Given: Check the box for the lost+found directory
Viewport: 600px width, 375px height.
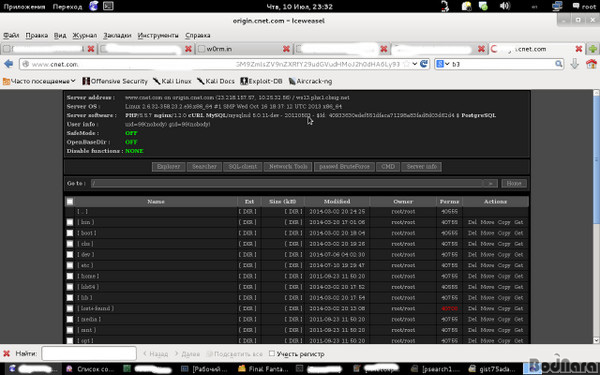Looking at the screenshot, I should [x=70, y=308].
